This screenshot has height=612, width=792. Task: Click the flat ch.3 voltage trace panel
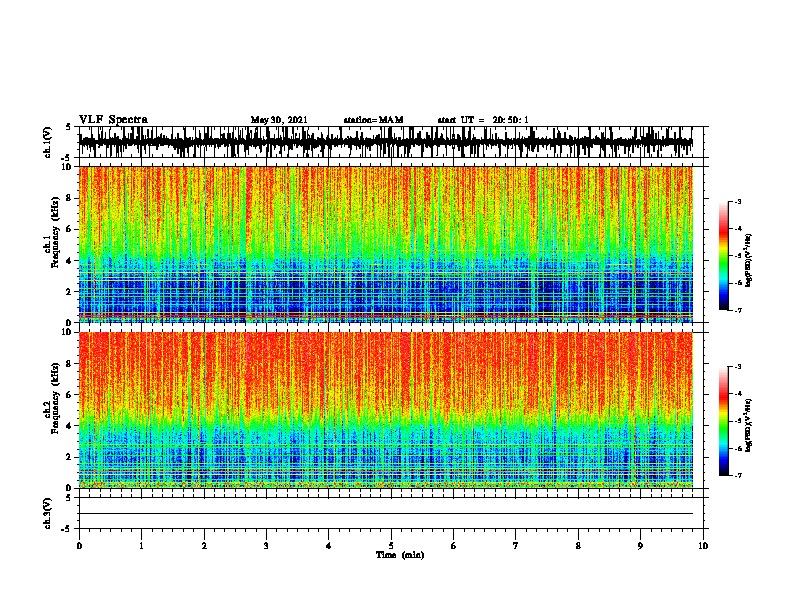(x=391, y=513)
